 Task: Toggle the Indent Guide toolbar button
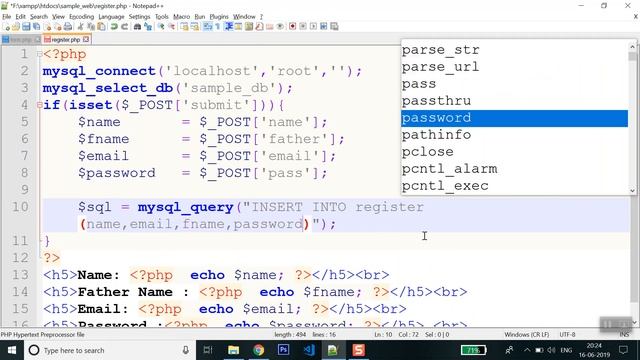click(229, 27)
